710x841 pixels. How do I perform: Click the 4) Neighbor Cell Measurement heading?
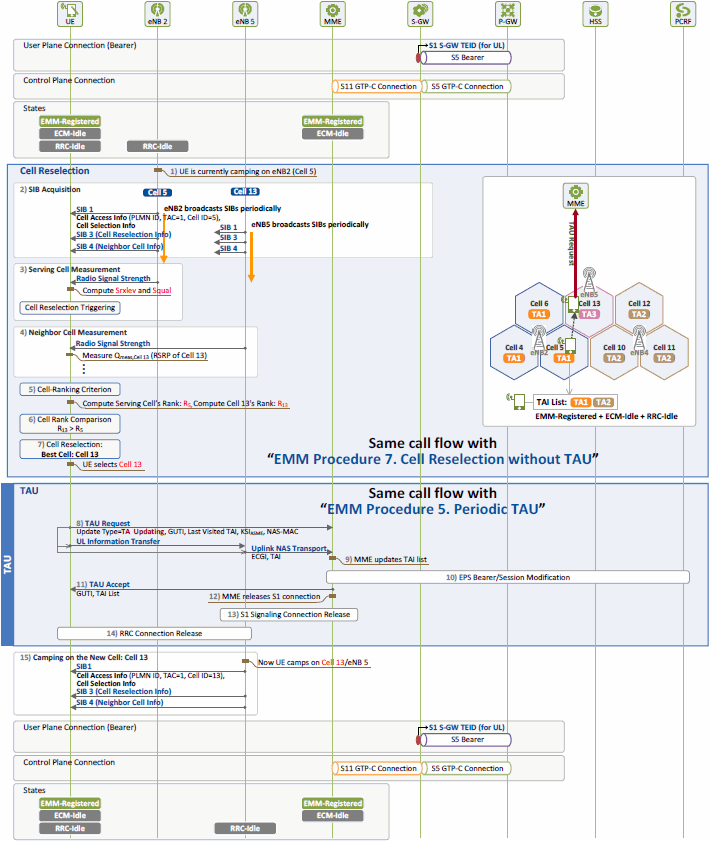click(73, 333)
